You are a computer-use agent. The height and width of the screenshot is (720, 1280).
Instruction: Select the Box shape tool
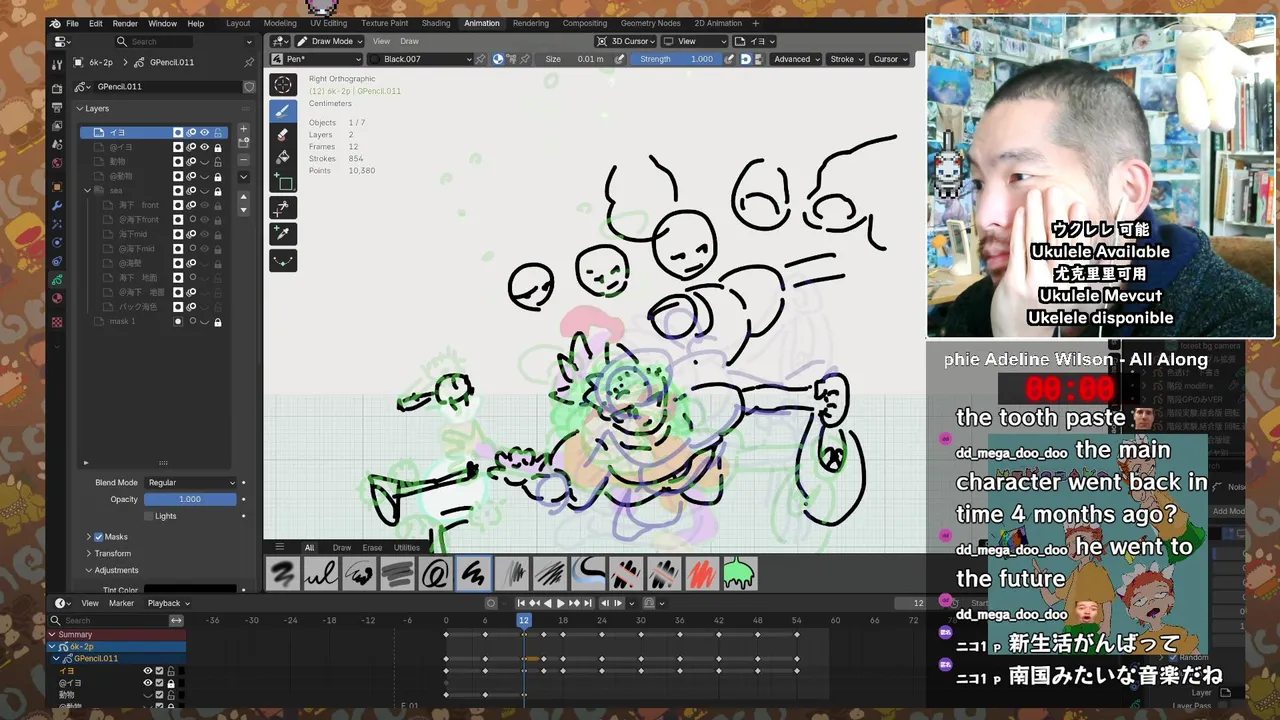(x=283, y=183)
